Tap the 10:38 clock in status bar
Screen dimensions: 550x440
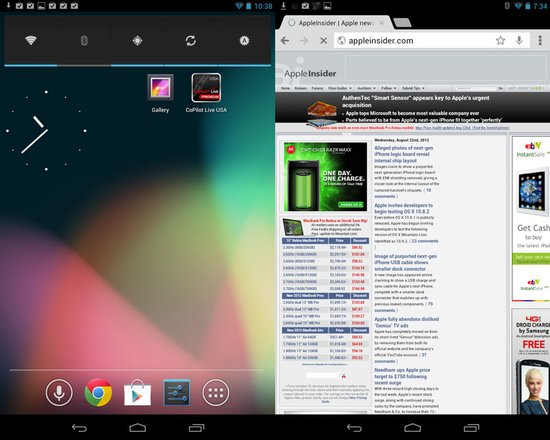pyautogui.click(x=263, y=6)
